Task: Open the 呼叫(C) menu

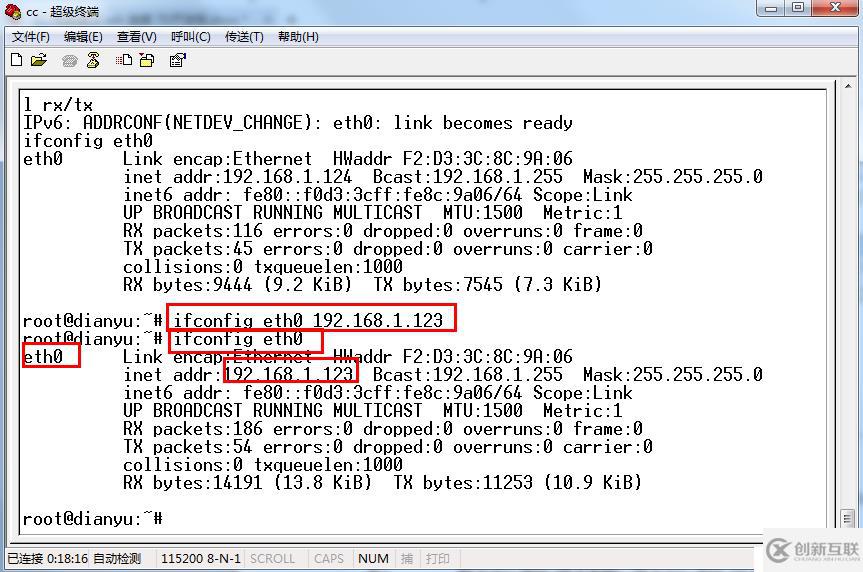Action: pos(190,37)
